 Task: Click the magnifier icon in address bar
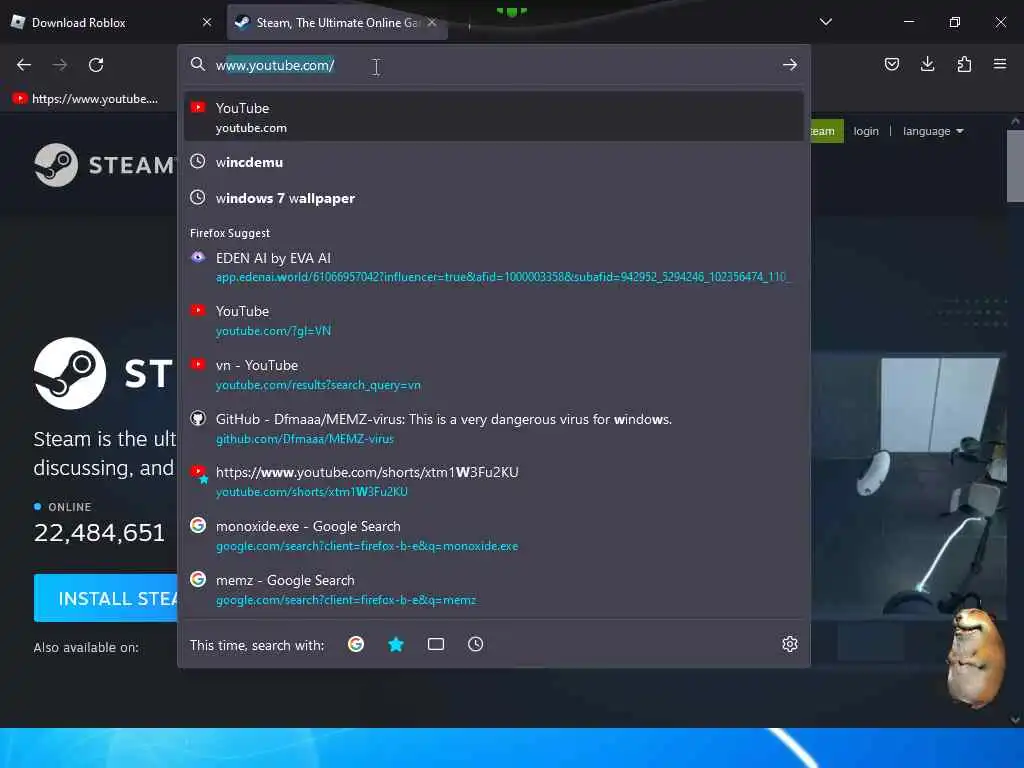coord(197,64)
